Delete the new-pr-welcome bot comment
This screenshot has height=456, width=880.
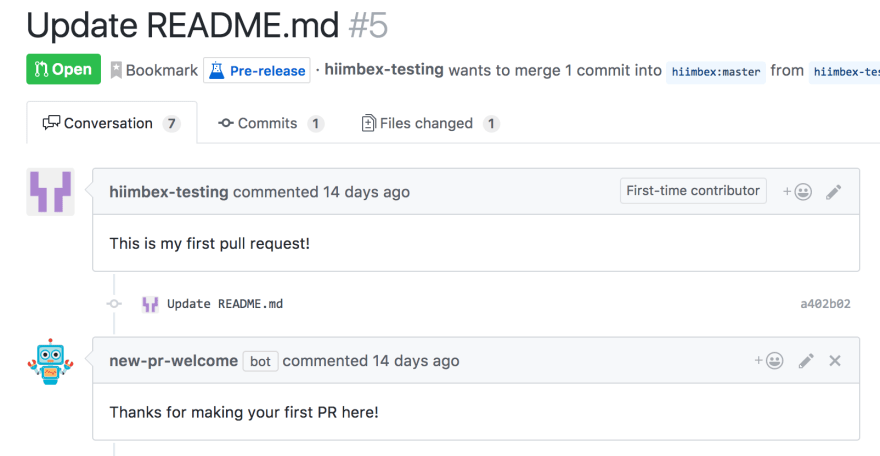[x=835, y=361]
